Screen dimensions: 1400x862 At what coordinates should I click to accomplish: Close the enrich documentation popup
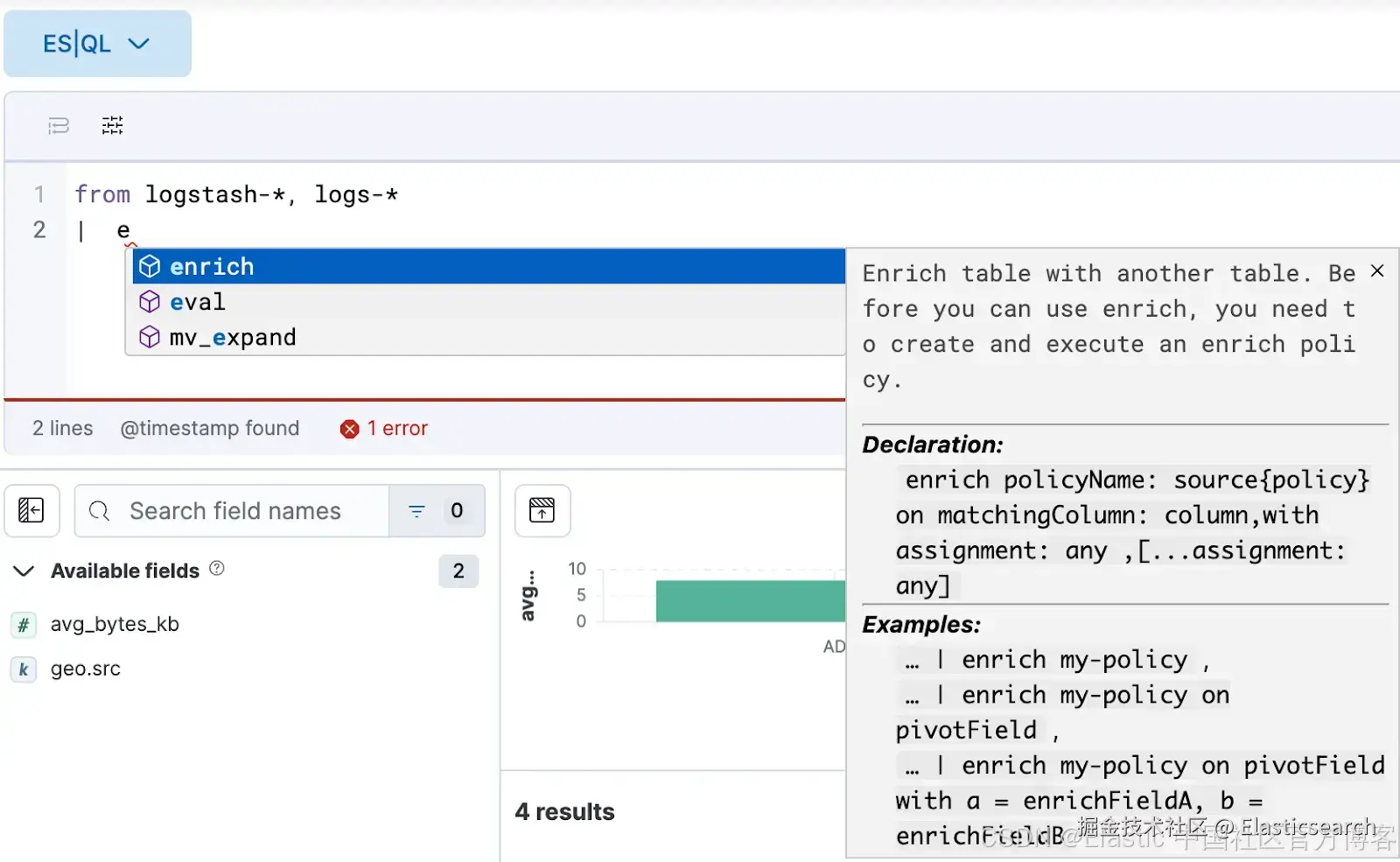coord(1377,271)
